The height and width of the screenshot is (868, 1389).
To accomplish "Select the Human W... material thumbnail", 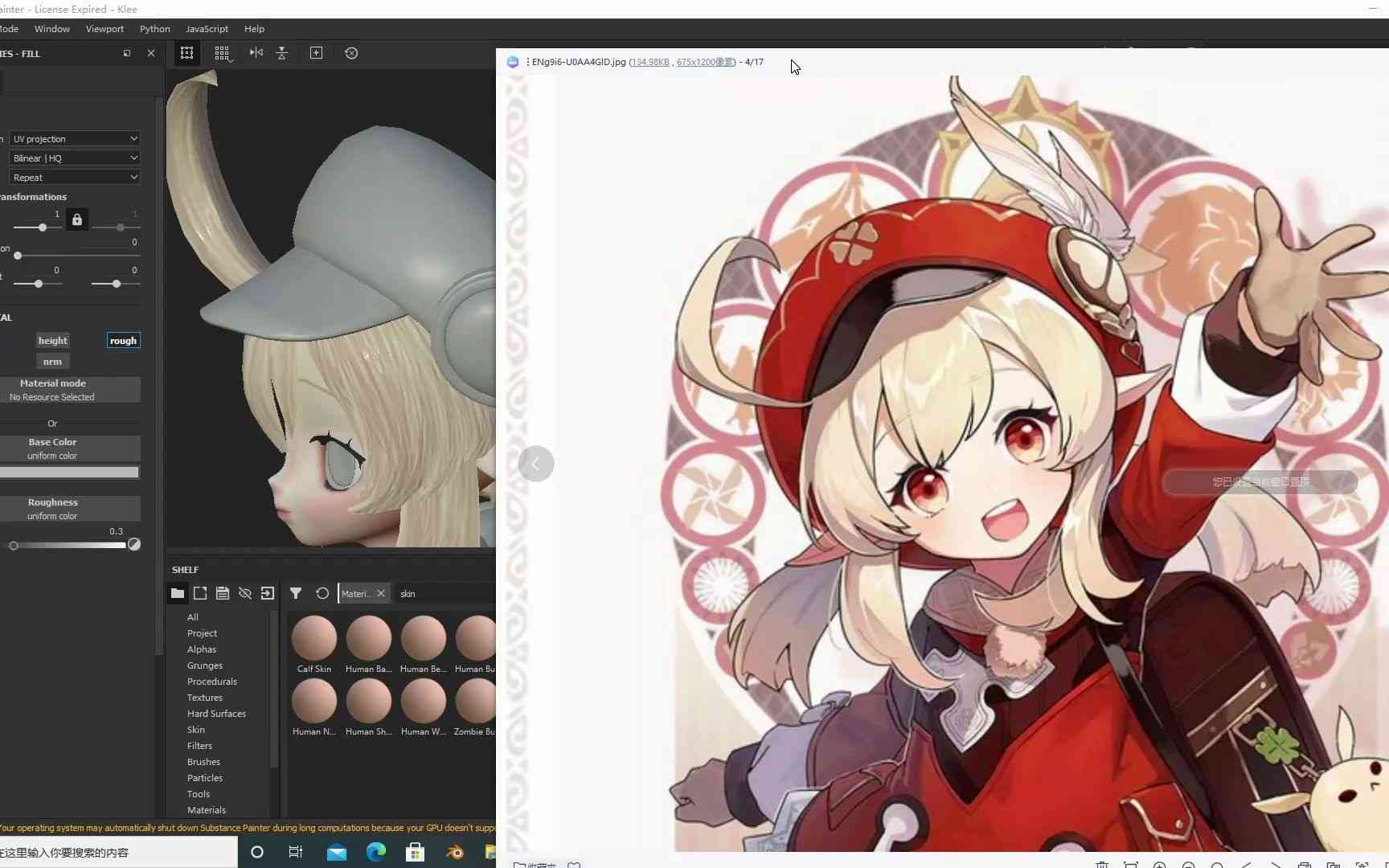I will (424, 701).
